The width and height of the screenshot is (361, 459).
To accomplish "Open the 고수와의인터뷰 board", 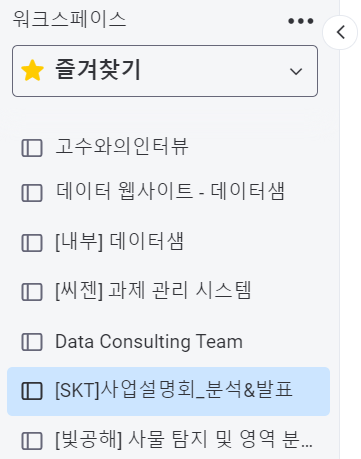I will click(168, 147).
